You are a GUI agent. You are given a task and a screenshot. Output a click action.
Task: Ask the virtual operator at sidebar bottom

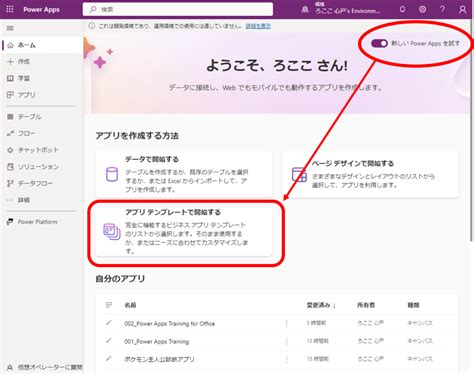tap(44, 367)
